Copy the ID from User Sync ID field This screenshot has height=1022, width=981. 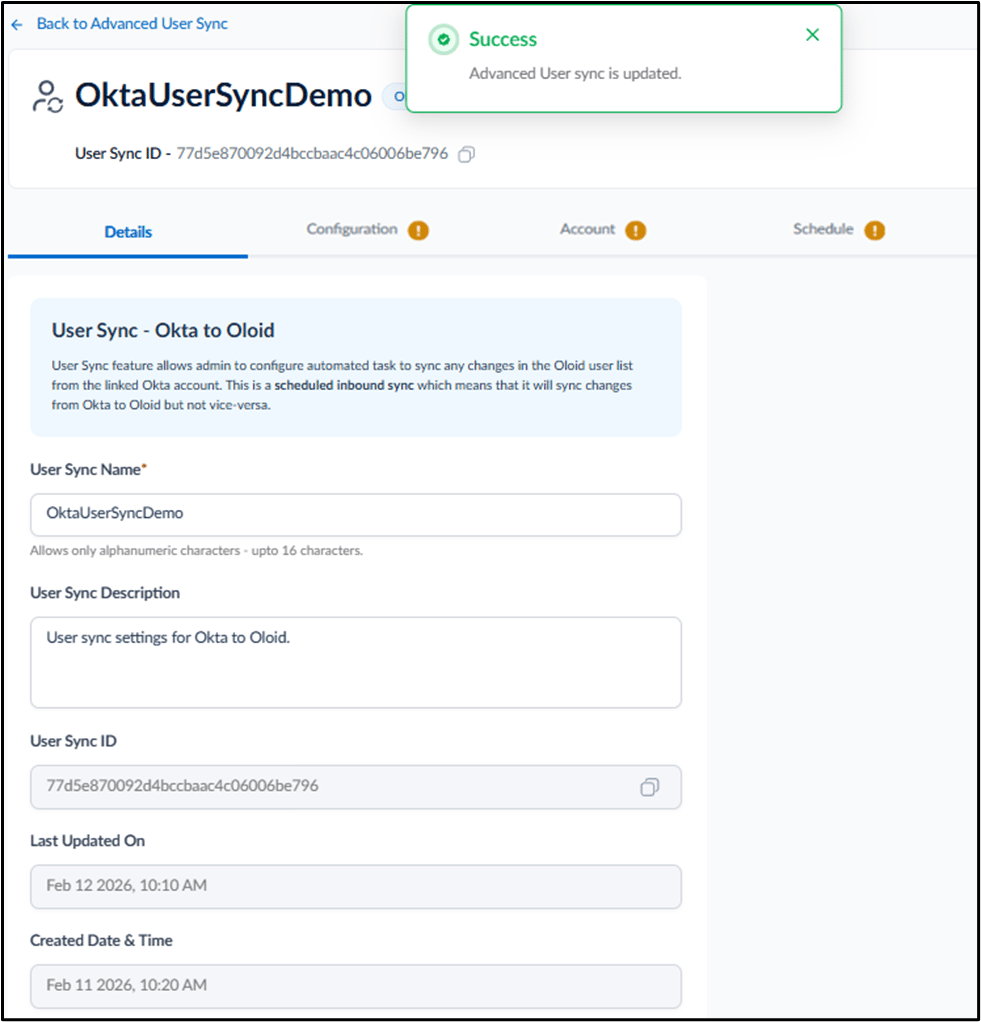click(649, 787)
